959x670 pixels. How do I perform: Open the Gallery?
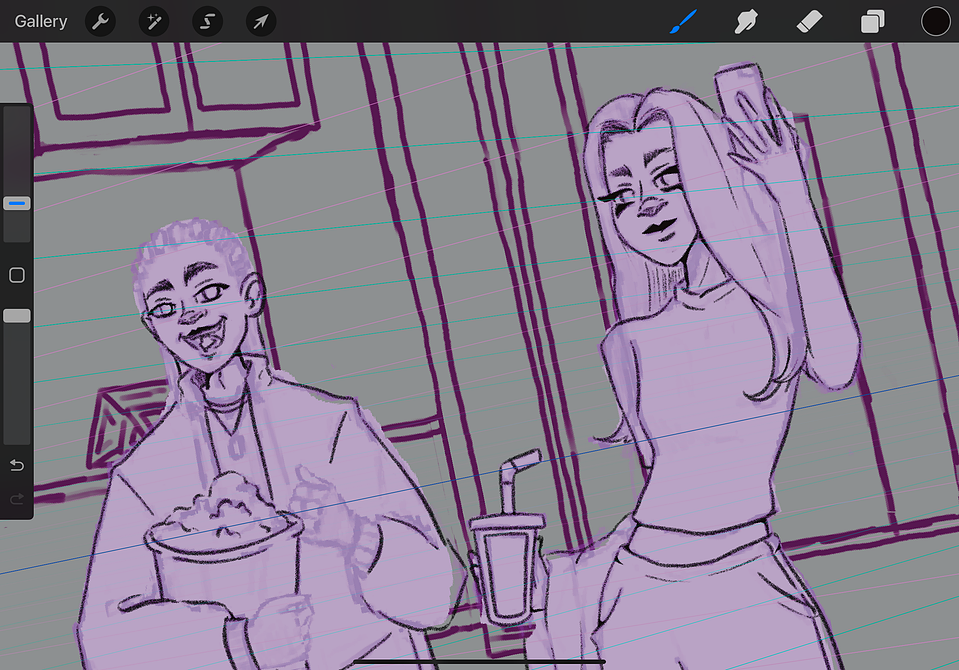pyautogui.click(x=40, y=21)
